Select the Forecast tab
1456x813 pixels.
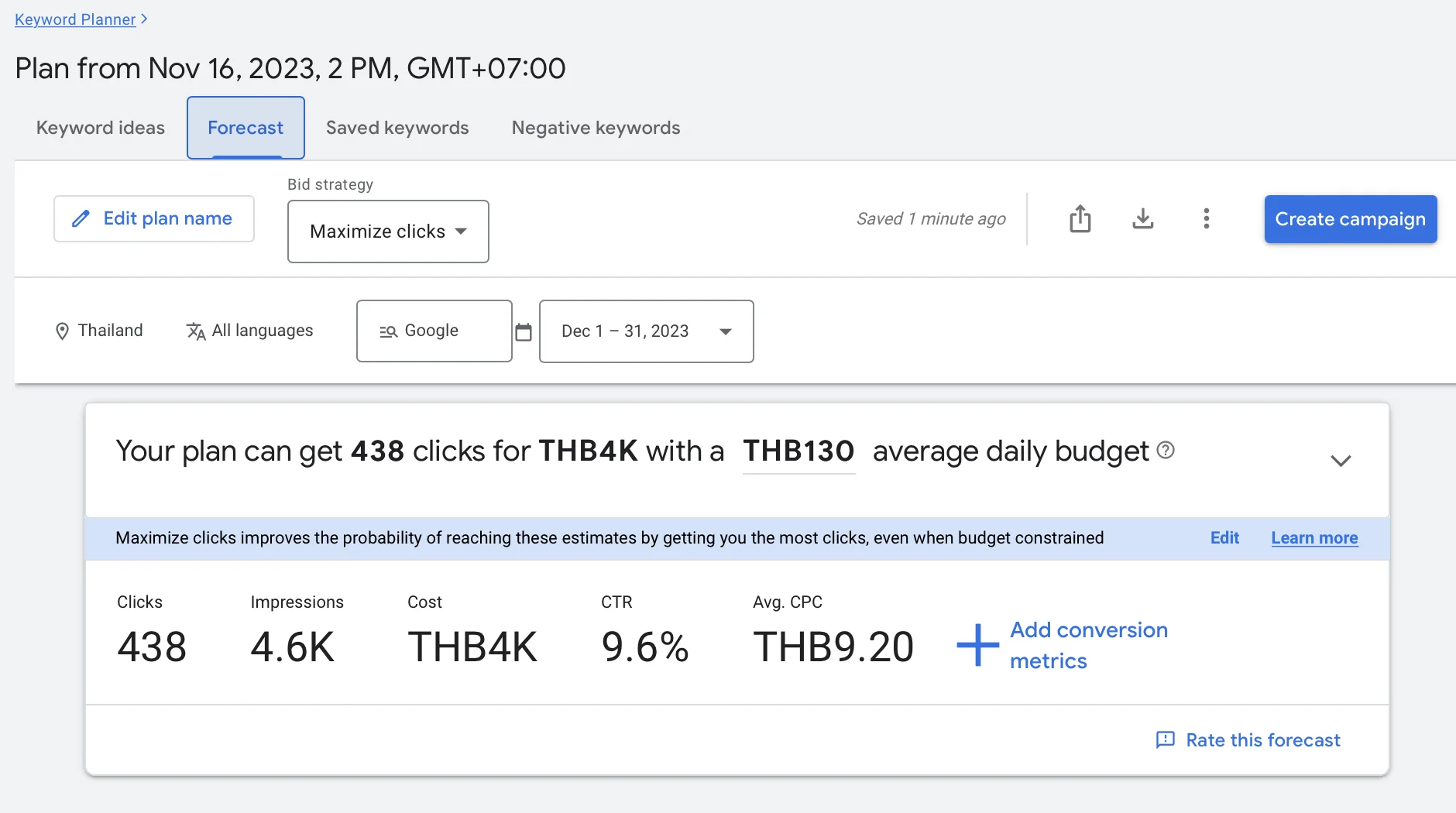click(x=246, y=128)
